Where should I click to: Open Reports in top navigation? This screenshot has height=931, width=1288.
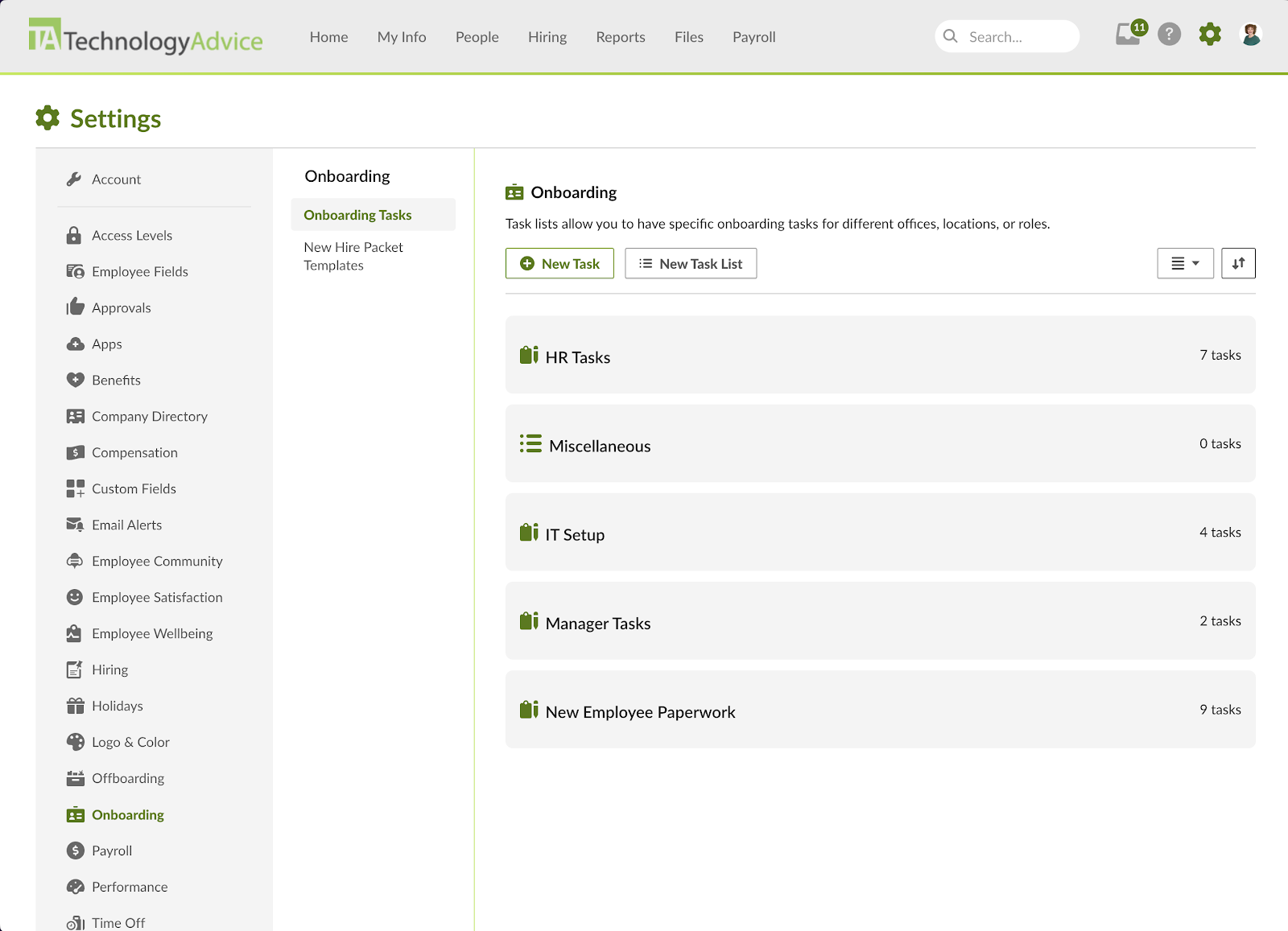(621, 37)
